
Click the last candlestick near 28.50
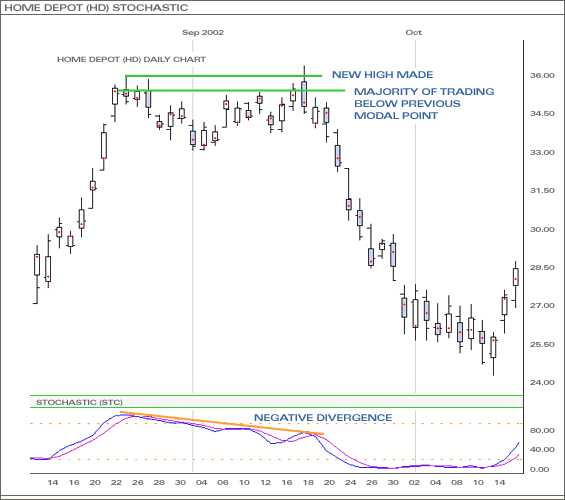pyautogui.click(x=516, y=285)
